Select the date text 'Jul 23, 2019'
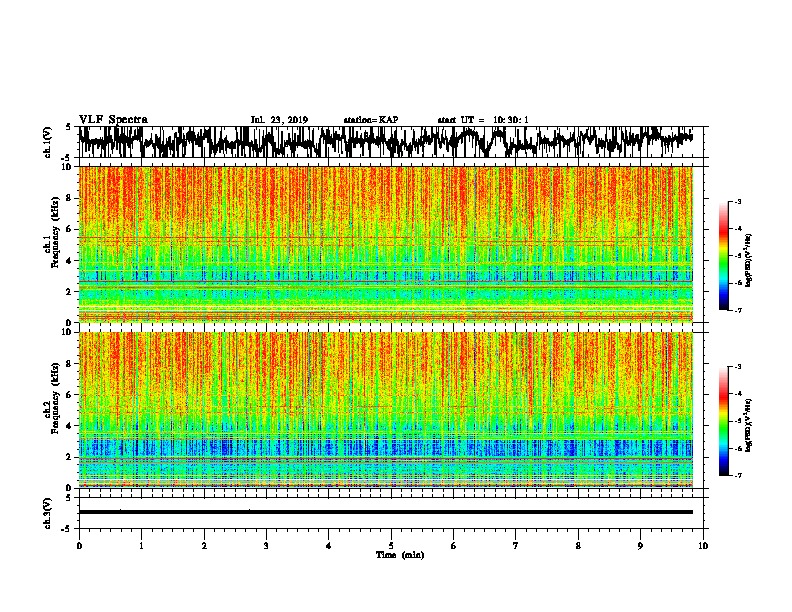Viewport: 792px width, 612px height. click(x=279, y=120)
